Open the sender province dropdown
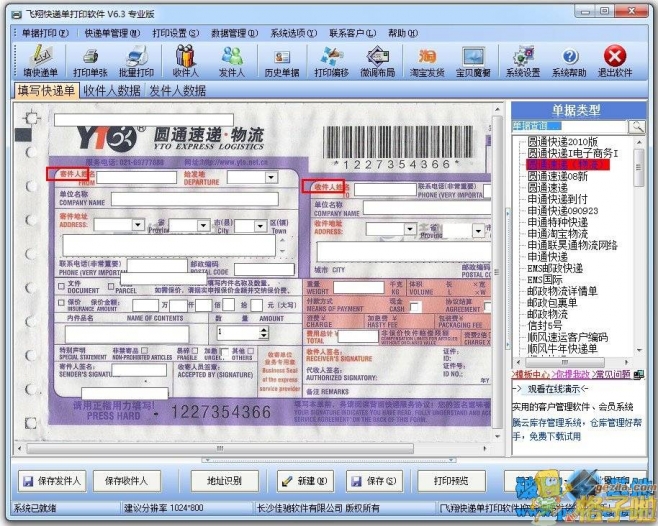Screen dimensions: 658x526 pos(138,225)
